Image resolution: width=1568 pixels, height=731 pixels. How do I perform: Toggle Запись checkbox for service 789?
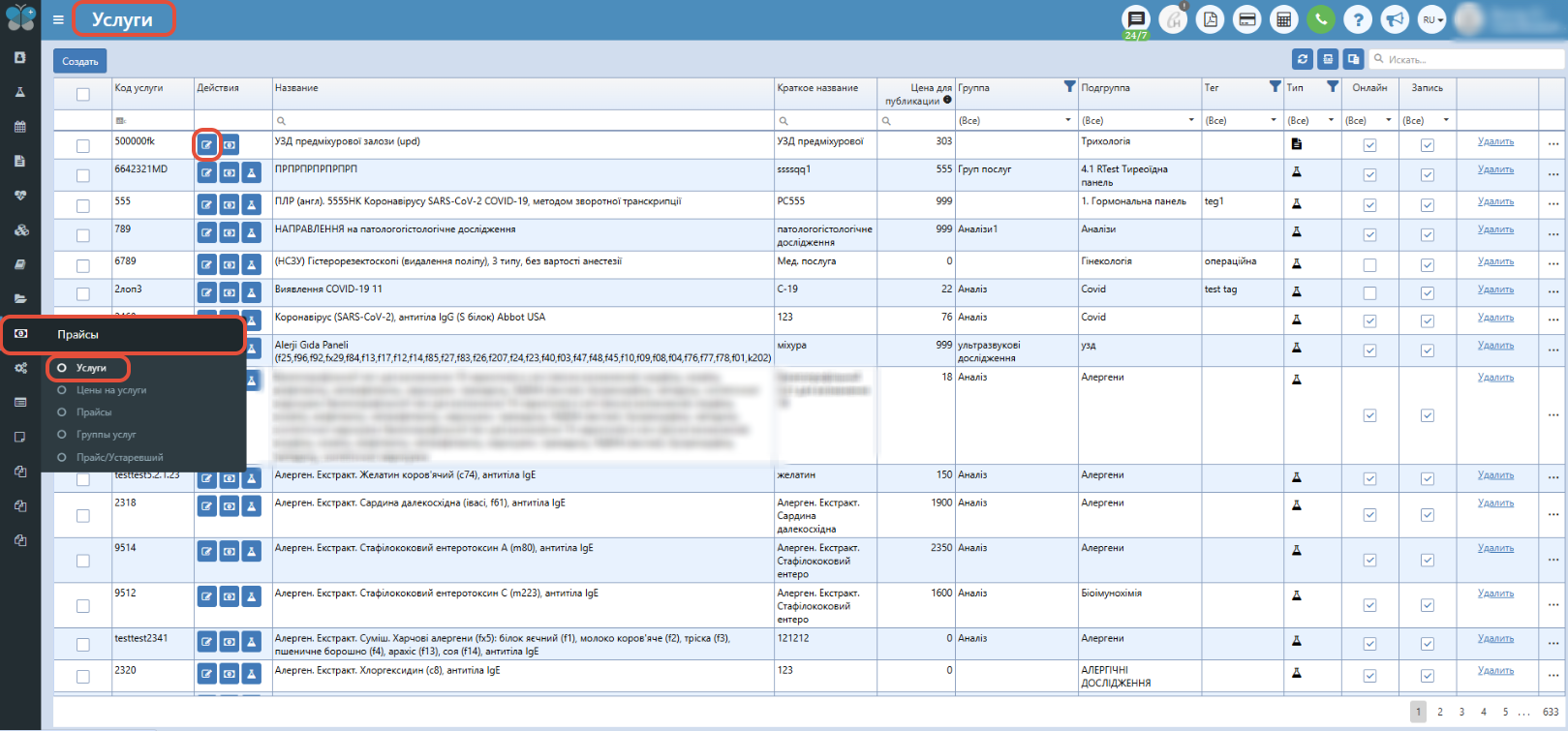[x=1428, y=235]
